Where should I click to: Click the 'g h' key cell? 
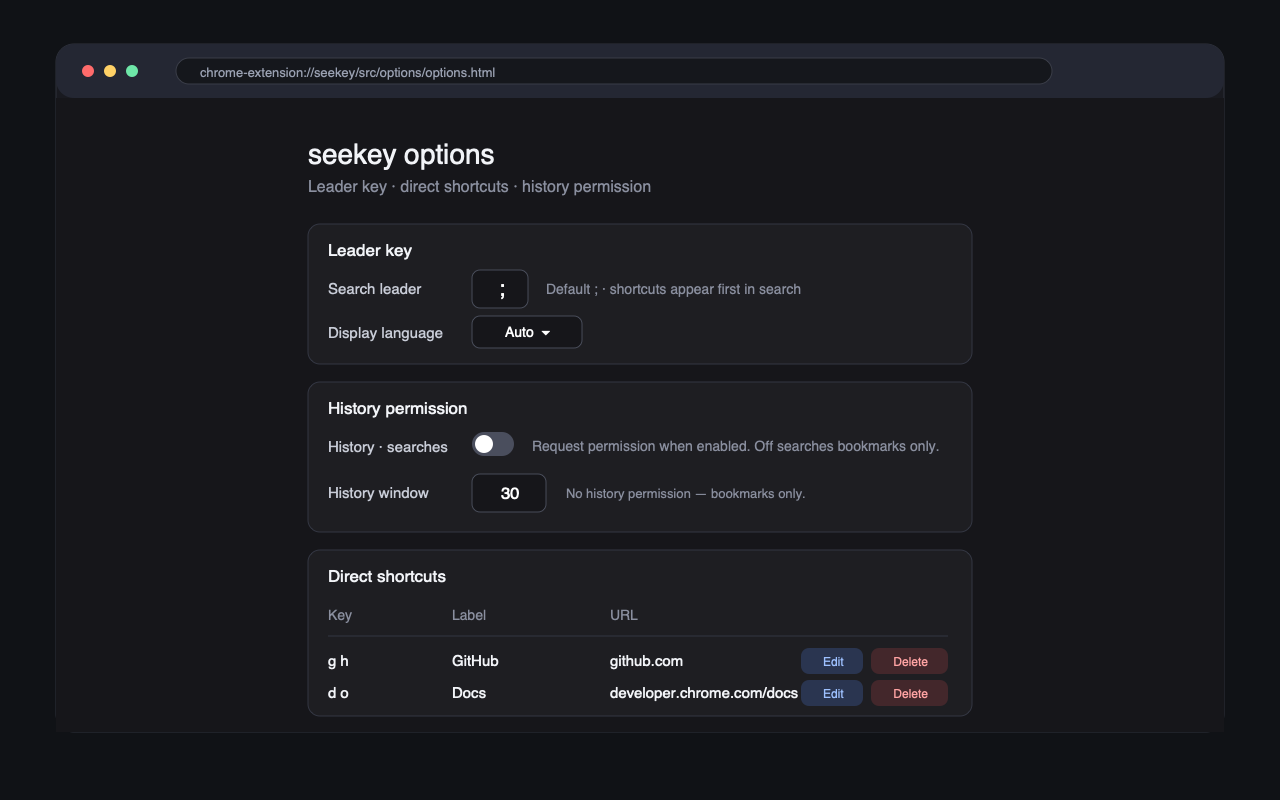[338, 661]
